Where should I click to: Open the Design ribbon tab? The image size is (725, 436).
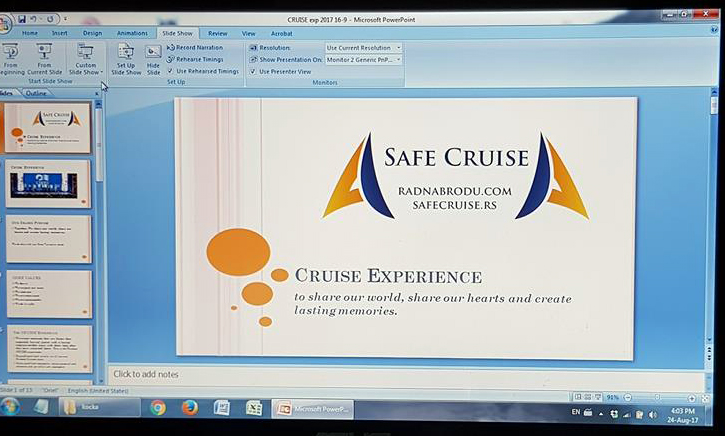point(92,33)
